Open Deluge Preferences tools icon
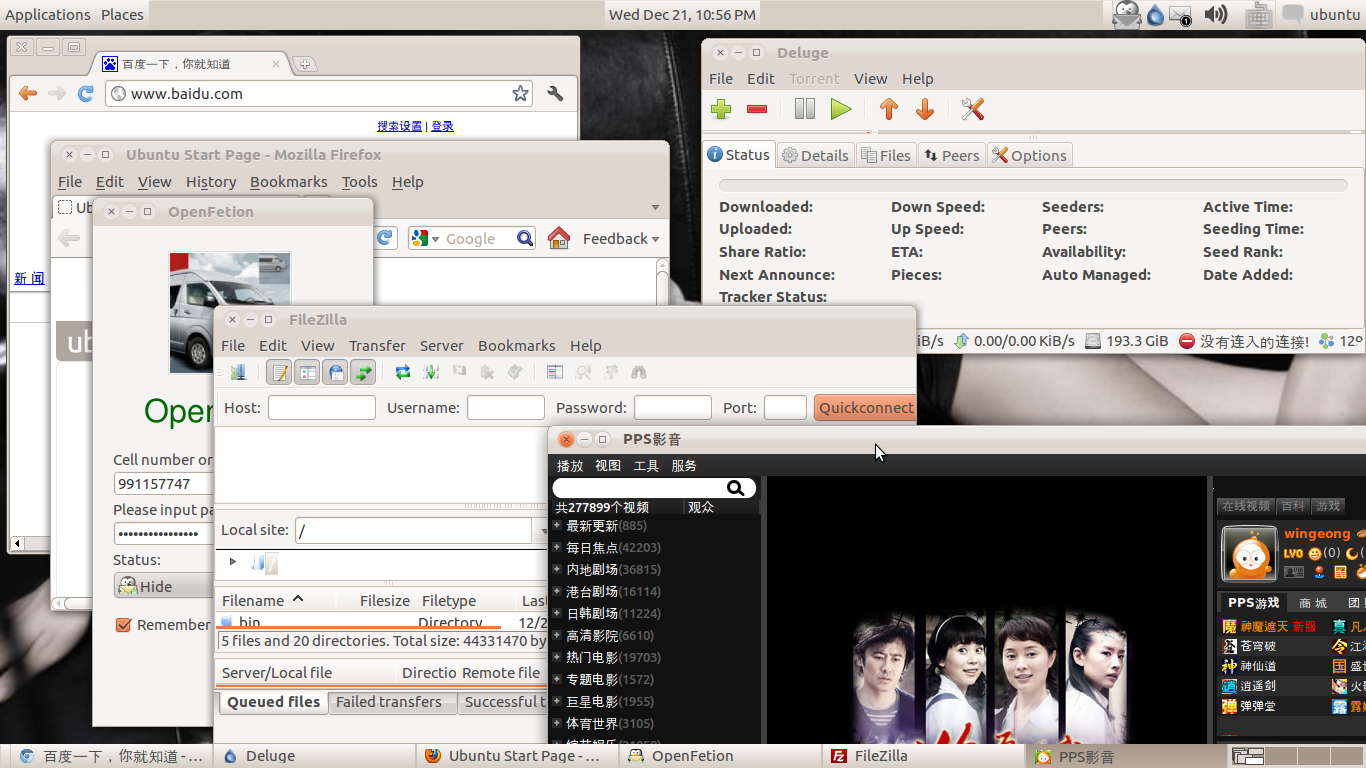Screen dimensions: 1366x768 973,109
